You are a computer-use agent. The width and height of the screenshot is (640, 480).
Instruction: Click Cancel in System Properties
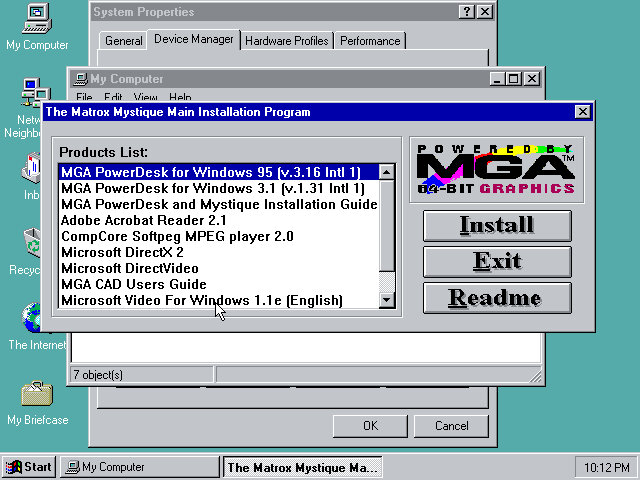click(x=451, y=426)
